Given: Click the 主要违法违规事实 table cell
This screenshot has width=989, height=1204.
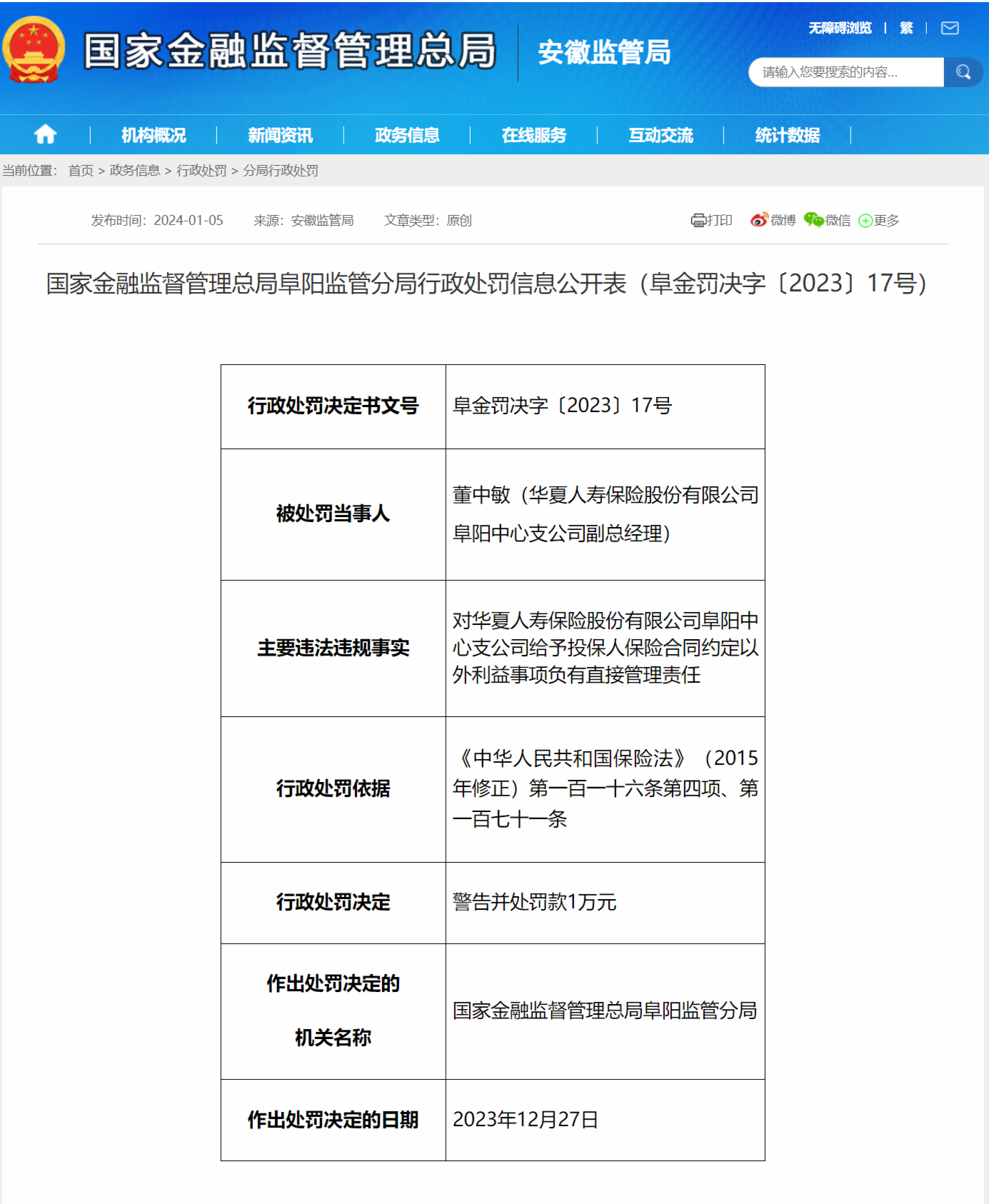Looking at the screenshot, I should tap(333, 648).
